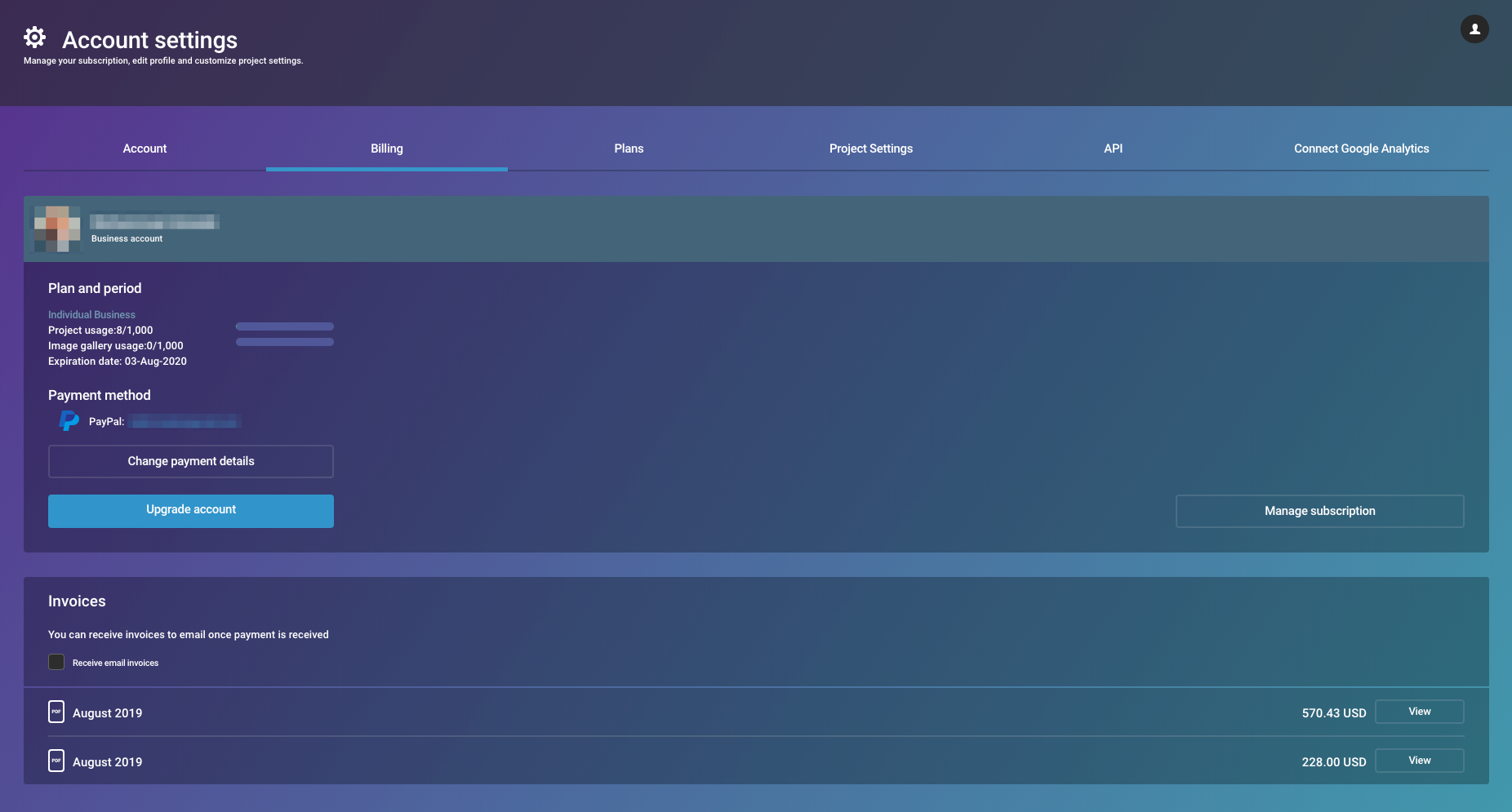Open the user profile icon menu

click(1474, 29)
